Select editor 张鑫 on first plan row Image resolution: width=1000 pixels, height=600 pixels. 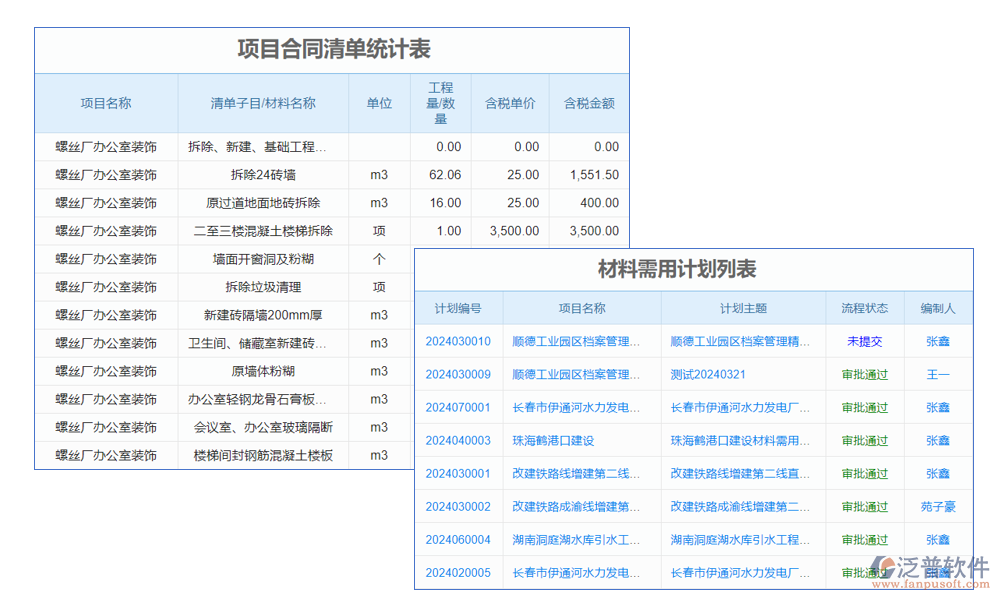(937, 341)
